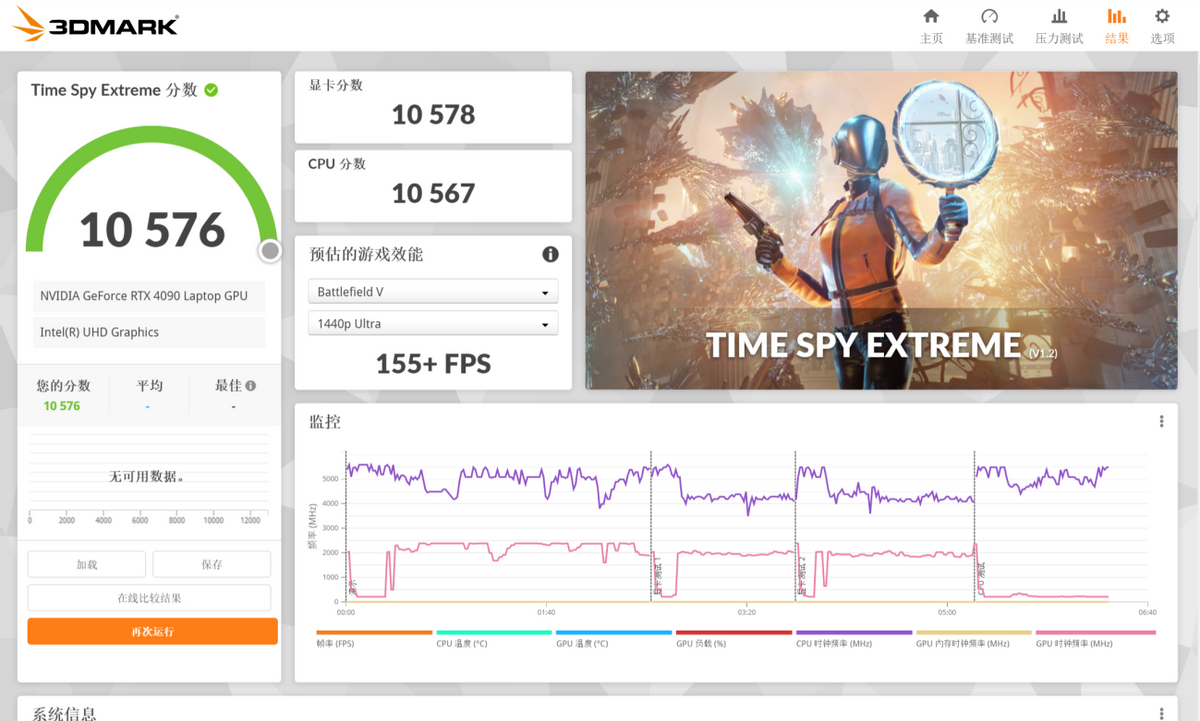The width and height of the screenshot is (1200, 721).
Task: Click the 显卡测试 2 timeline marker
Action: point(801,577)
